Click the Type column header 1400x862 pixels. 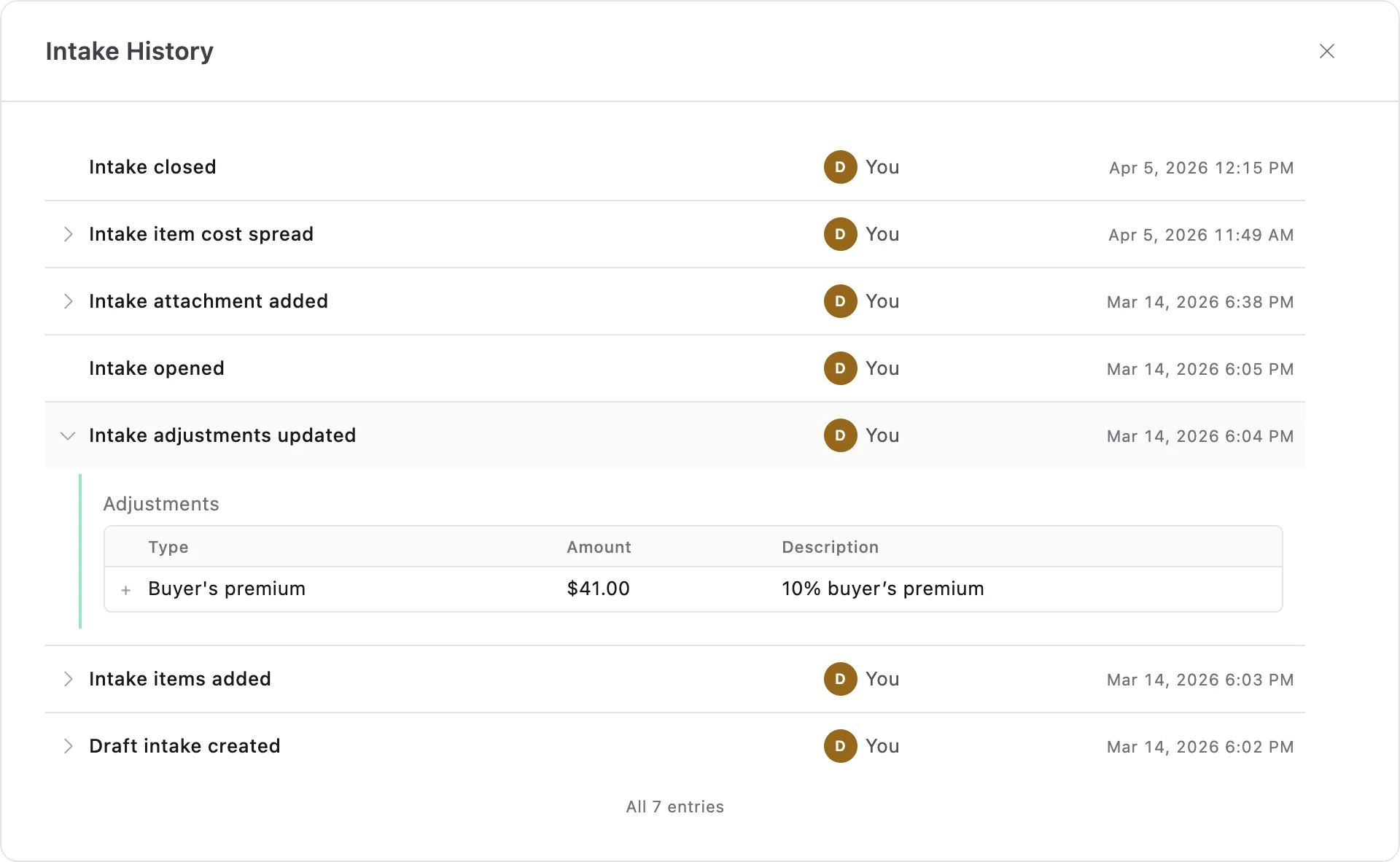pos(168,547)
